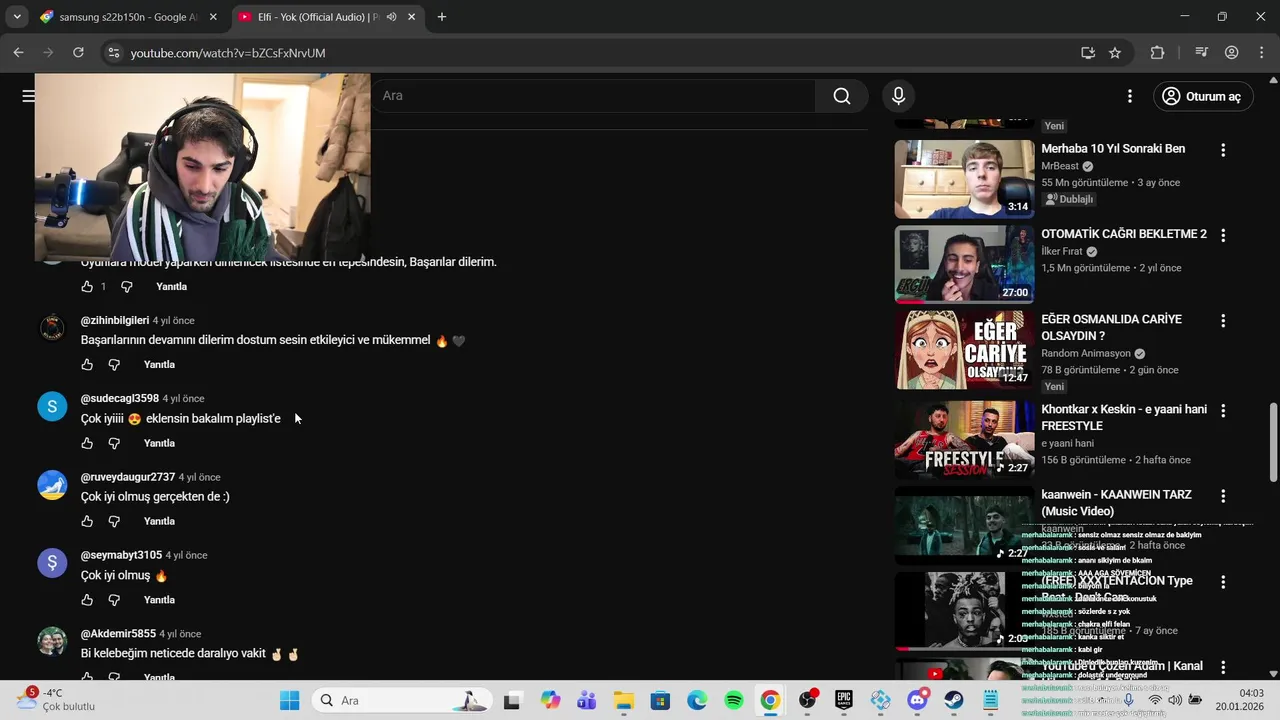Switch to the samsung s22b150n Google tab
Viewport: 1280px width, 720px height.
(x=129, y=17)
